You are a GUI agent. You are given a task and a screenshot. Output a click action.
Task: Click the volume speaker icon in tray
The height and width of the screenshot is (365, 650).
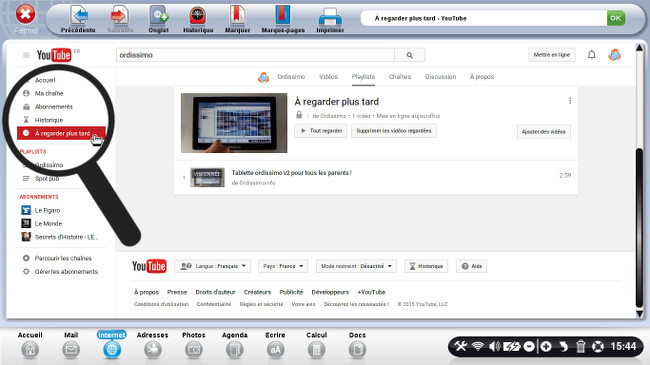click(495, 346)
